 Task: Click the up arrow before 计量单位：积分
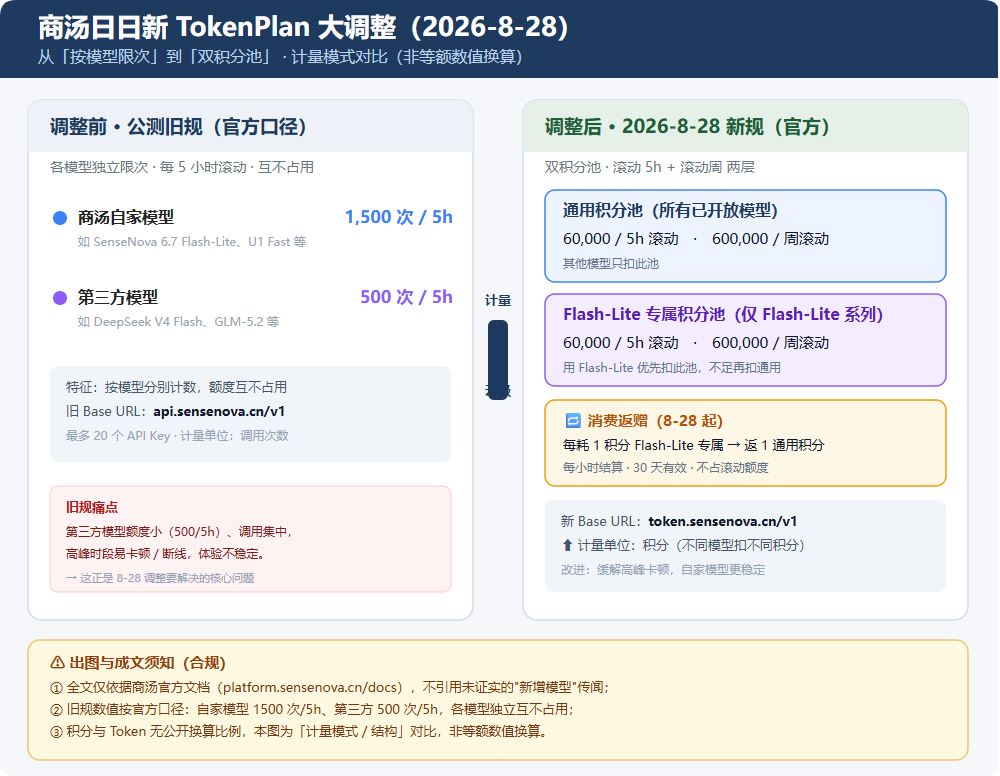[567, 545]
